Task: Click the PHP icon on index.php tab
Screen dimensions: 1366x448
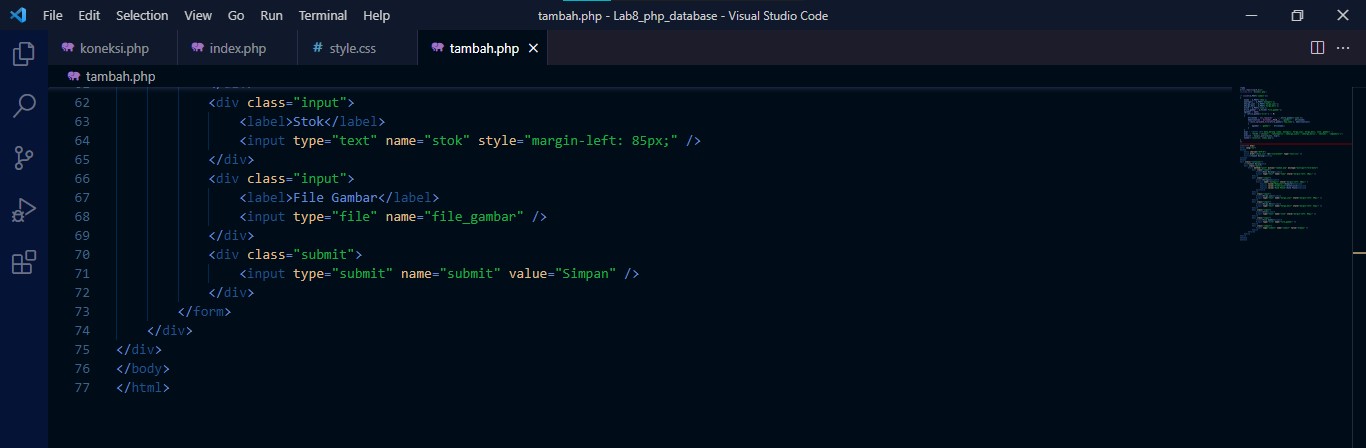Action: [x=198, y=47]
